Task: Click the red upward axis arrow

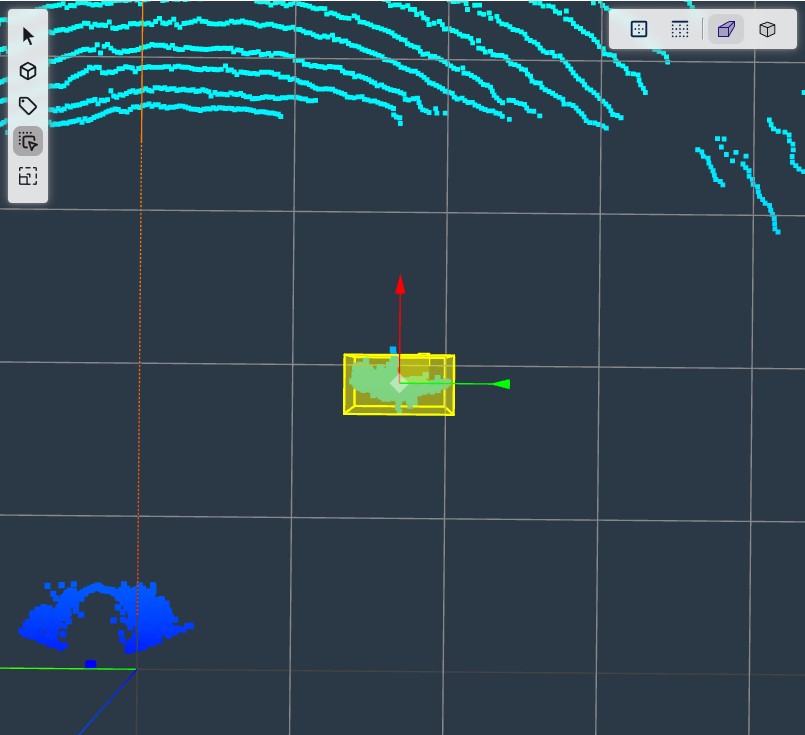Action: (x=400, y=284)
